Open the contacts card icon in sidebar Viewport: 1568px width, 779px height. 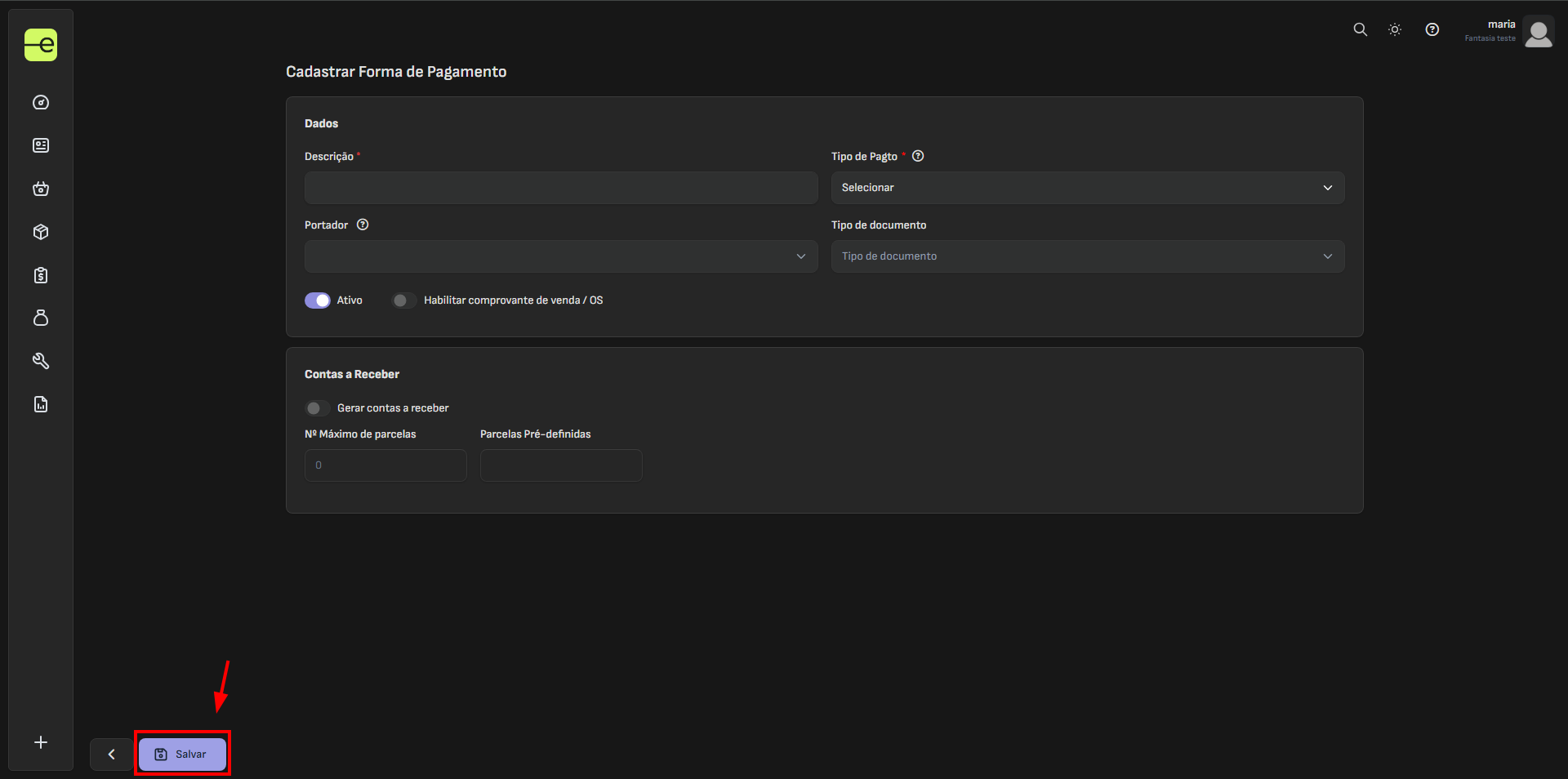[x=41, y=145]
